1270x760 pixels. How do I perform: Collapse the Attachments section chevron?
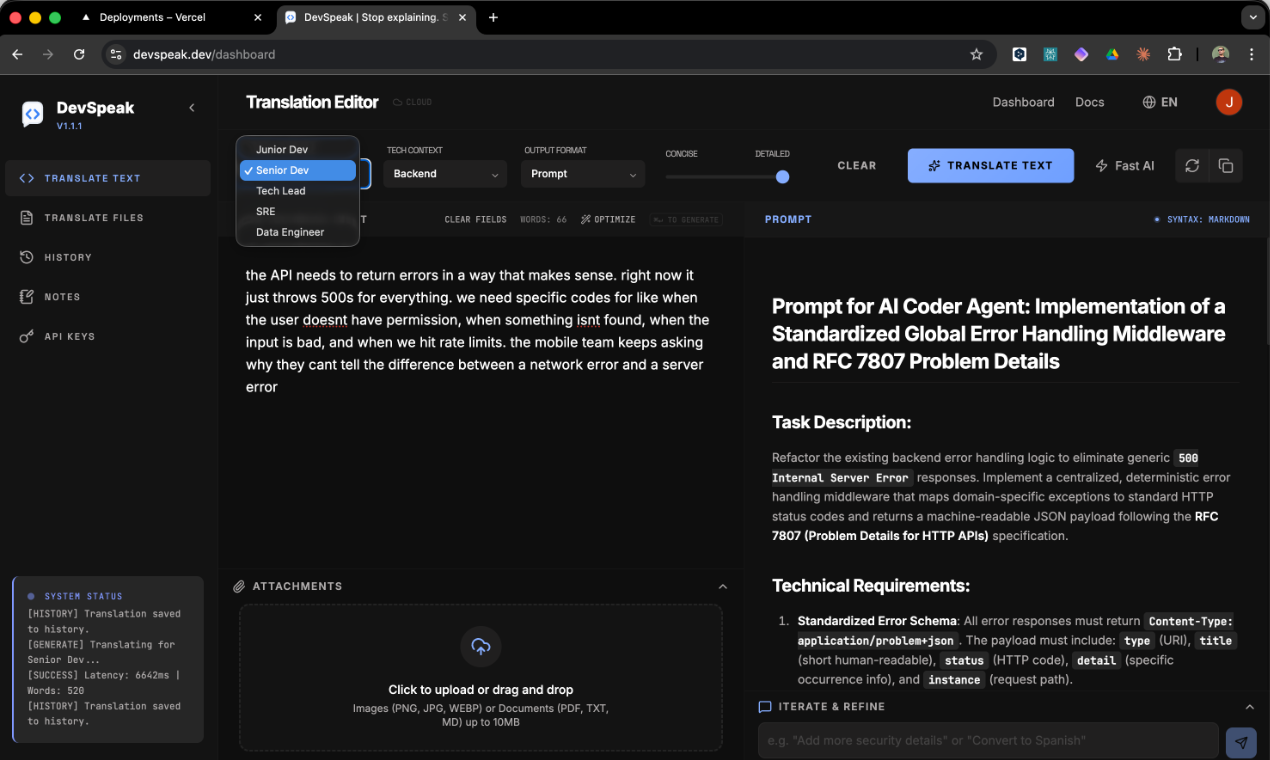tap(723, 587)
